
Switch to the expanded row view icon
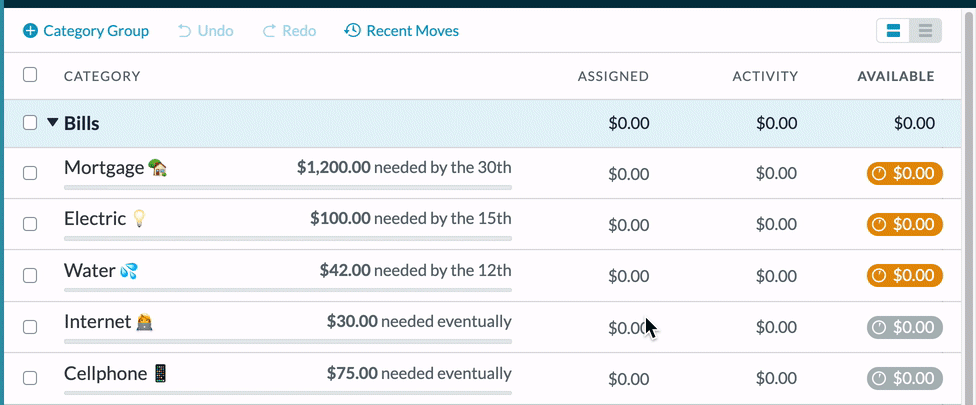click(x=893, y=31)
